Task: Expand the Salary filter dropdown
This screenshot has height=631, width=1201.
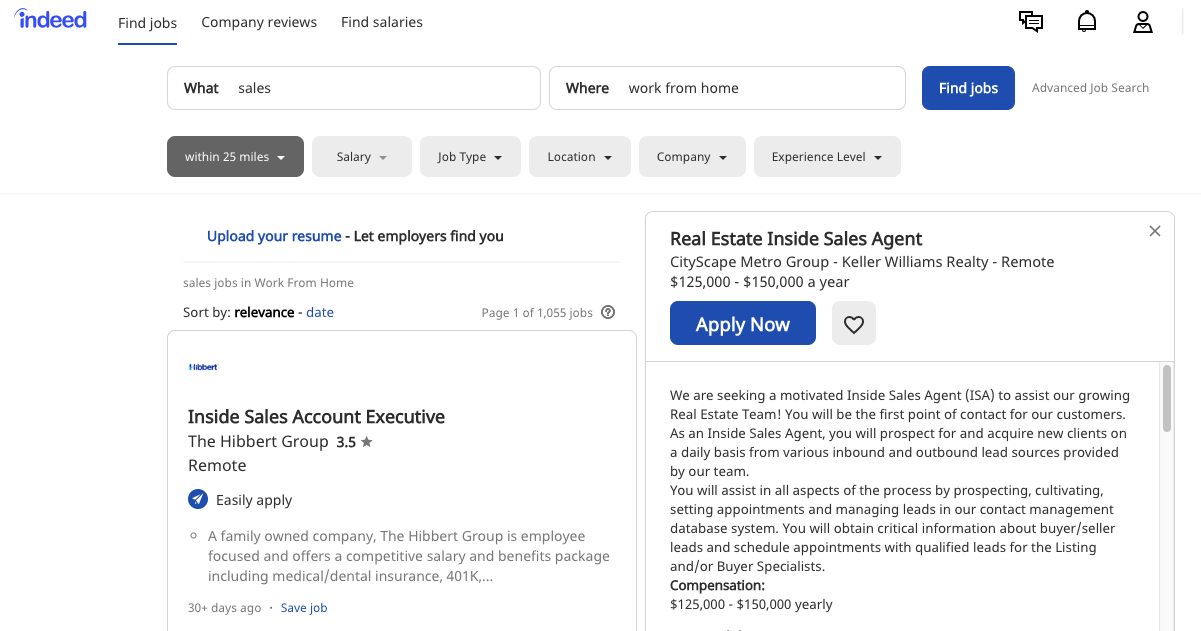Action: (361, 156)
